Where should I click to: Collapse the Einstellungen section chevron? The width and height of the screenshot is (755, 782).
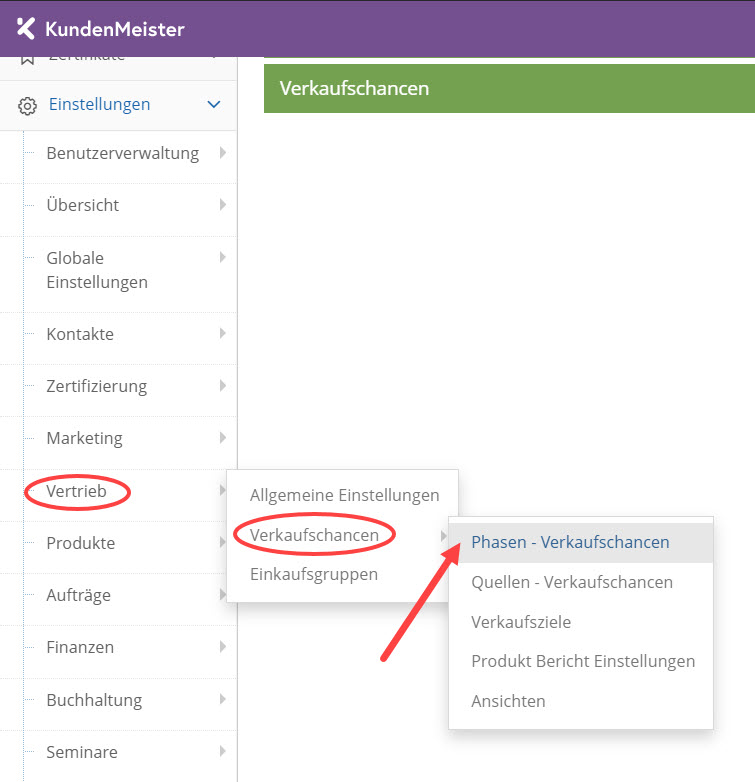coord(214,105)
